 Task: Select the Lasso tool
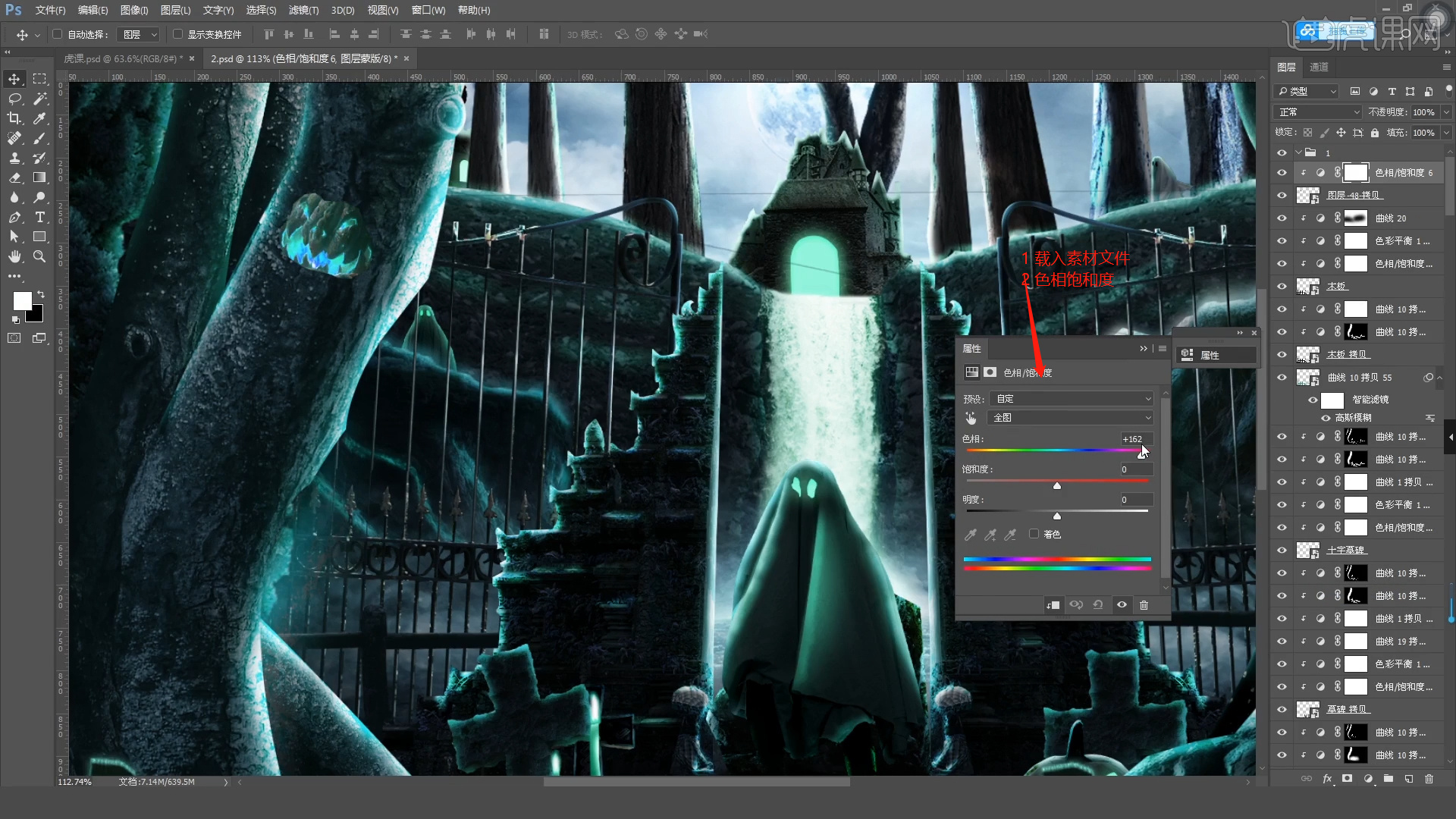click(14, 99)
